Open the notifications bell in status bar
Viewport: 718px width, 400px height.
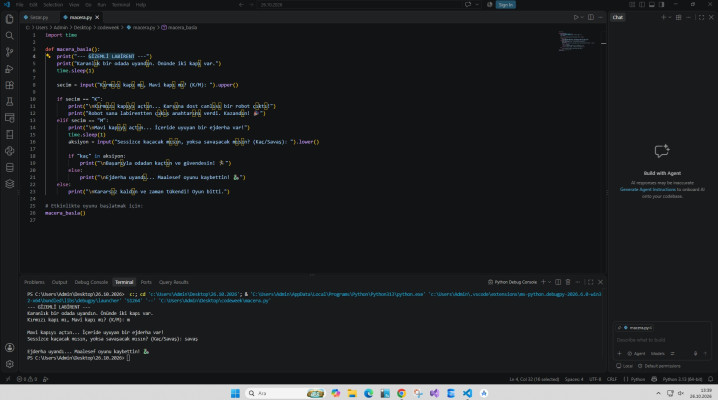tap(710, 379)
